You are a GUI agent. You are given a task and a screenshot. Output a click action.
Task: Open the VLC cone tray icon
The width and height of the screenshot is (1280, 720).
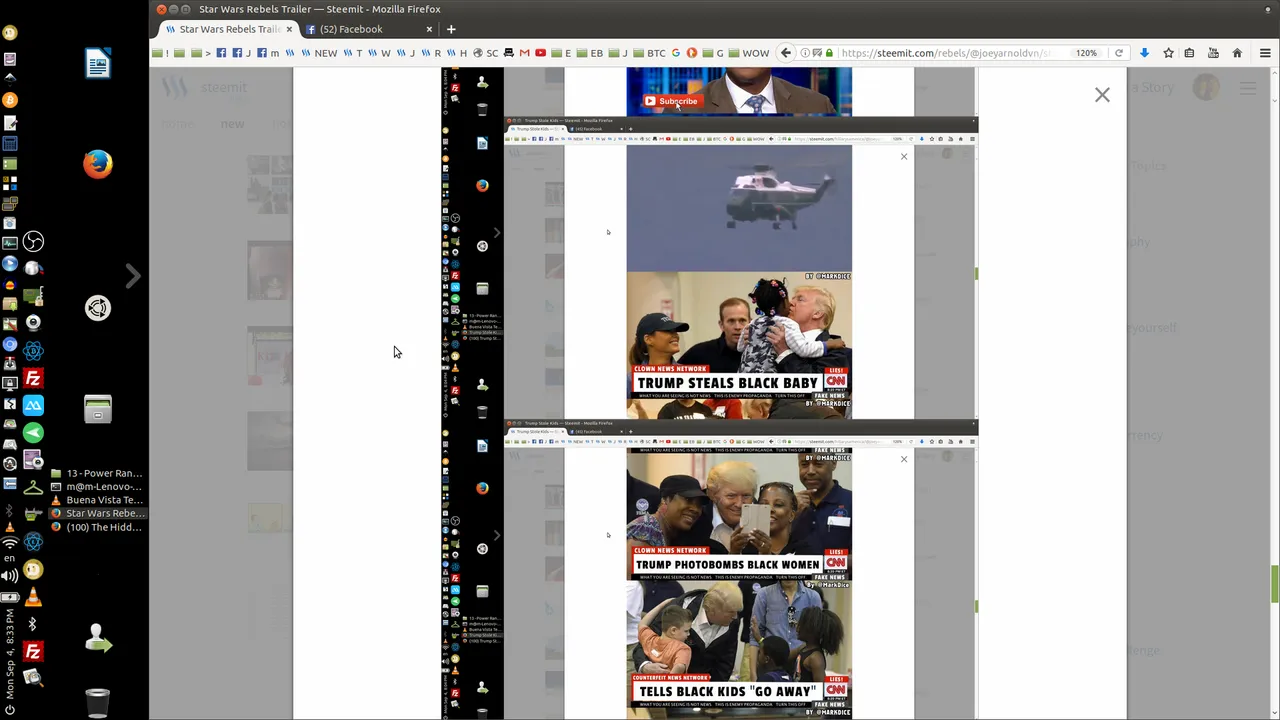[33, 597]
